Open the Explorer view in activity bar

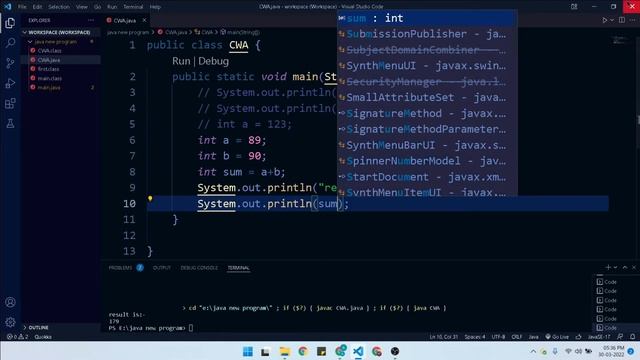10,23
